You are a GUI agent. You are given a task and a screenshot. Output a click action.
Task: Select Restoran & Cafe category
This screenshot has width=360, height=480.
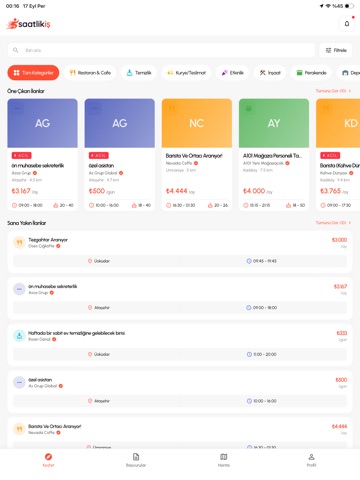90,73
